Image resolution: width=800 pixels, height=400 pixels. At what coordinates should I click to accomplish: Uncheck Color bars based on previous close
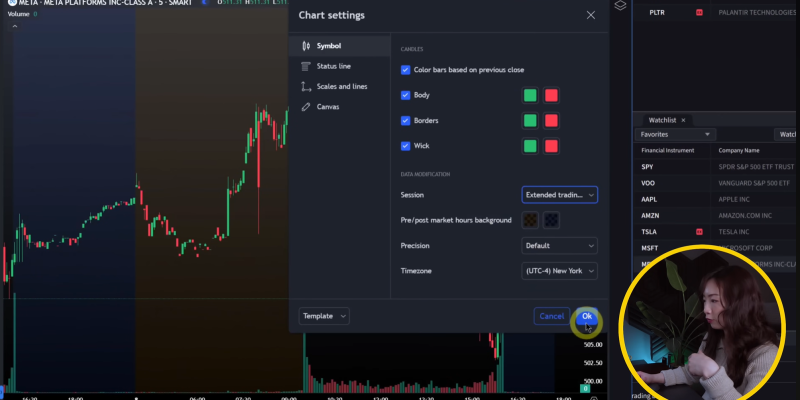pyautogui.click(x=405, y=70)
